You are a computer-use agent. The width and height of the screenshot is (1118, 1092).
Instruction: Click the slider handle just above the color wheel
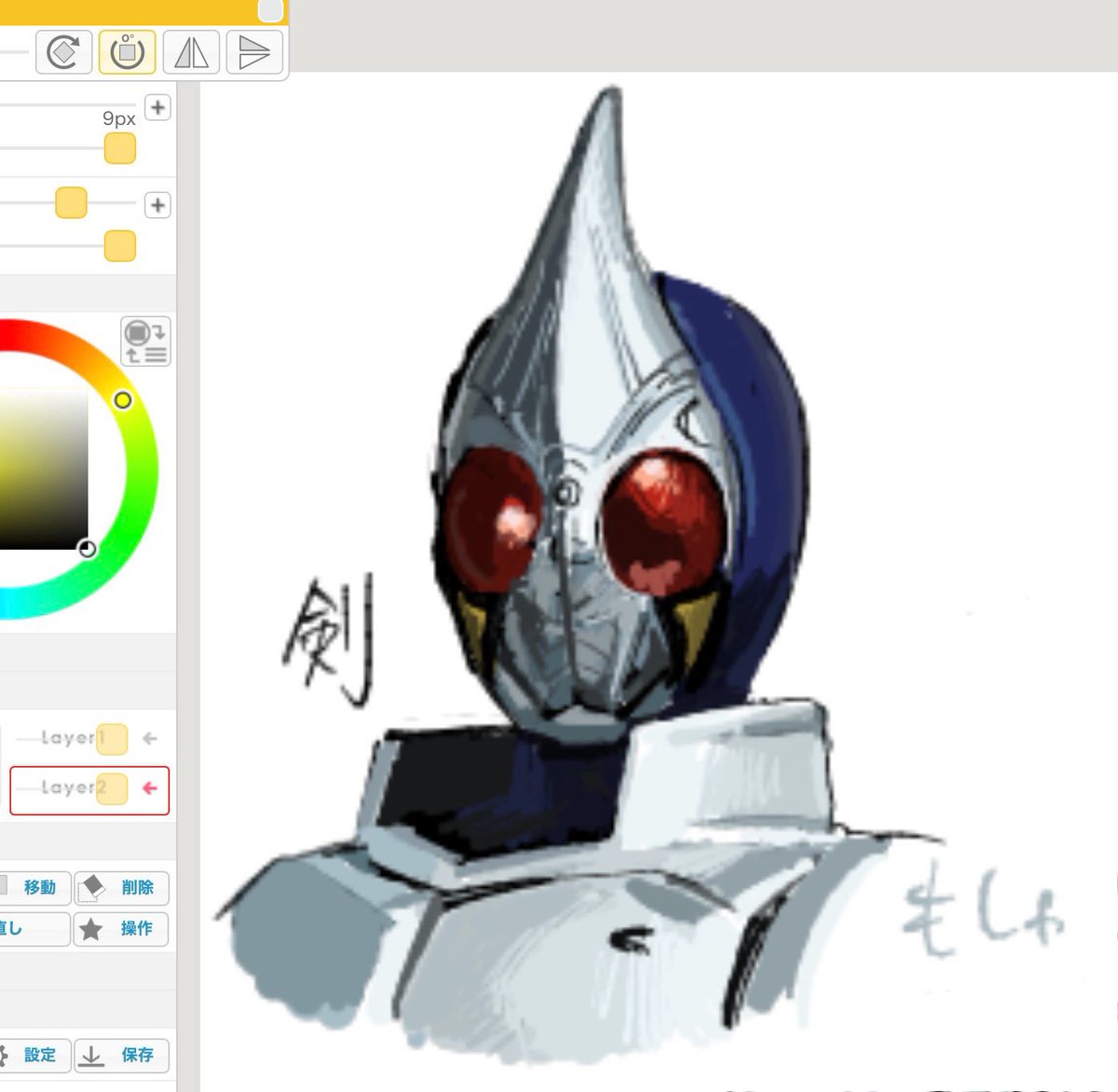[119, 246]
